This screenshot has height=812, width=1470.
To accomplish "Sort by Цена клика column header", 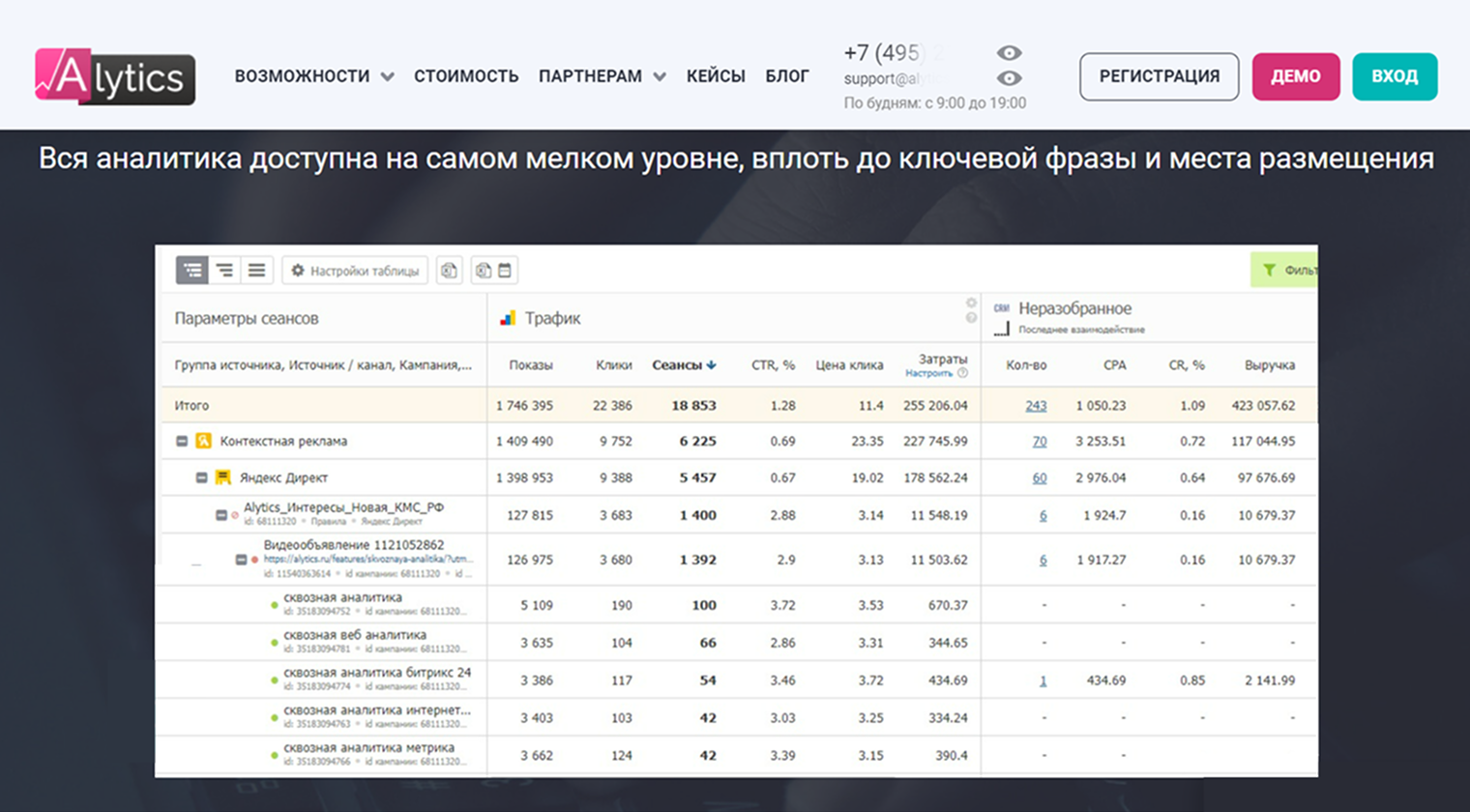I will point(849,365).
